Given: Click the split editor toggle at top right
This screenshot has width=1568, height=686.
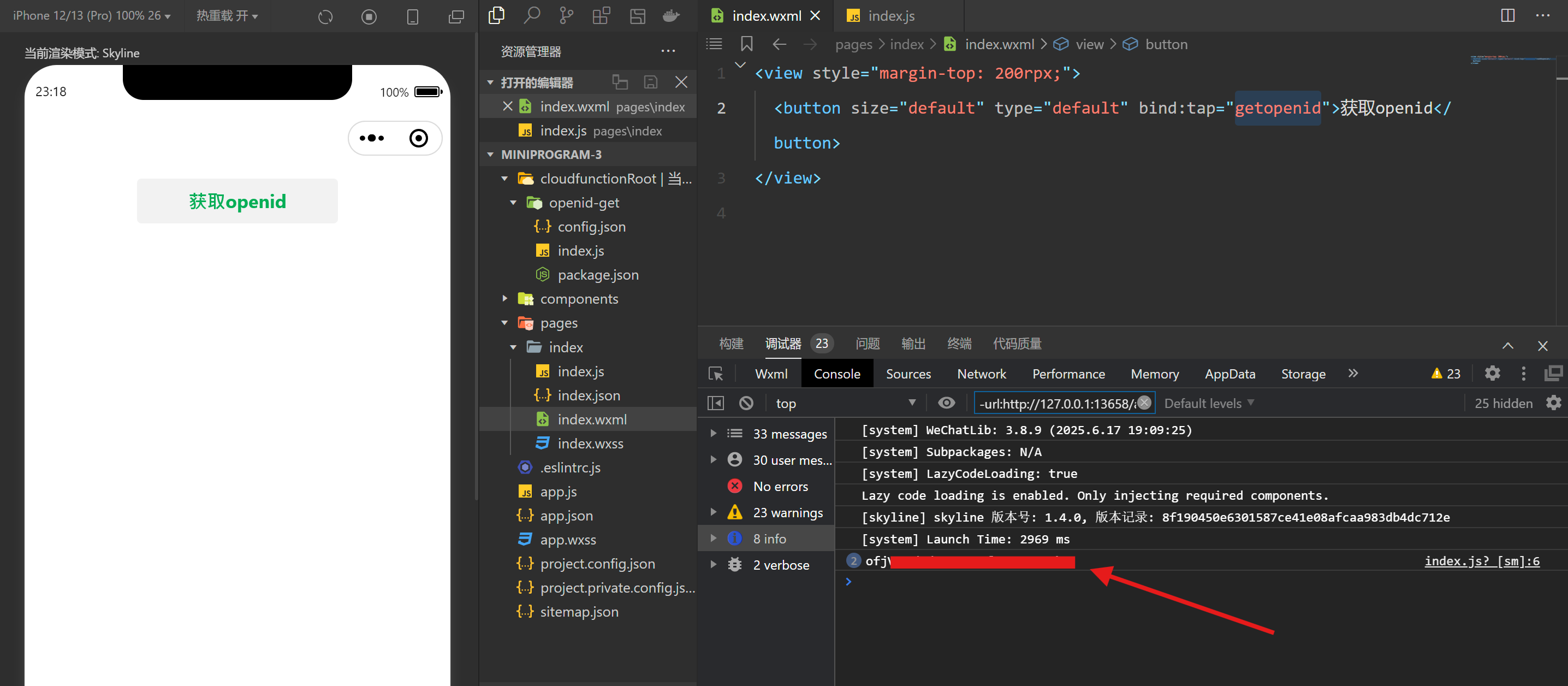Looking at the screenshot, I should [x=1508, y=16].
